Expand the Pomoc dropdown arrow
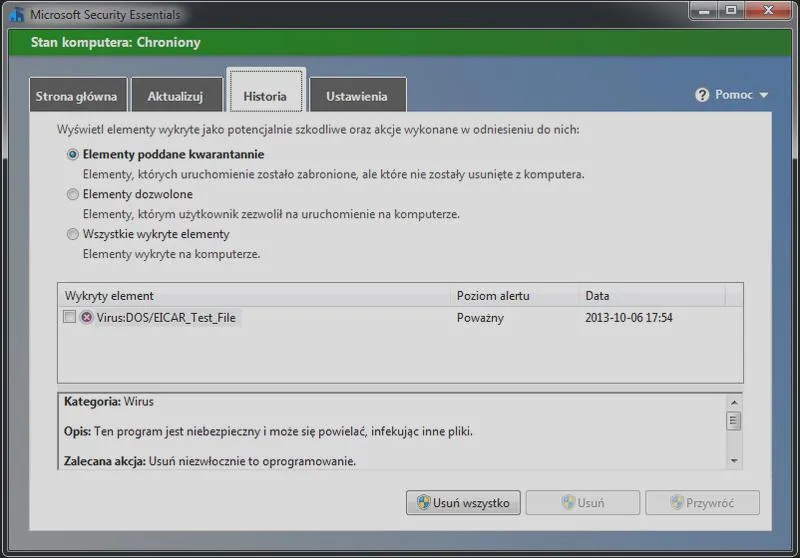Screen dimensions: 800x558 coord(764,95)
